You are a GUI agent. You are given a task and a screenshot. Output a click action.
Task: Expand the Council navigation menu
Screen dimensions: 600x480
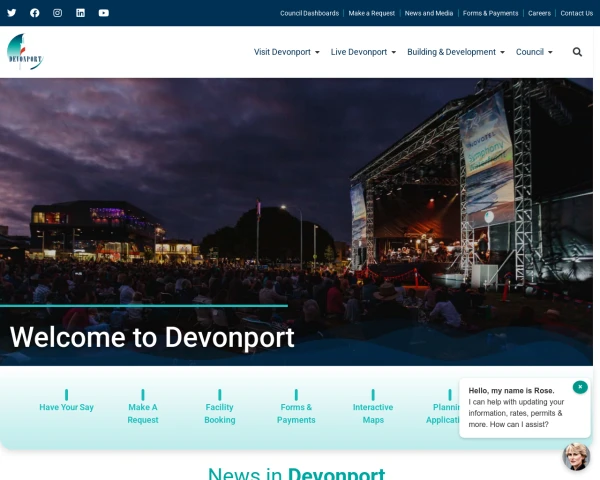click(534, 52)
